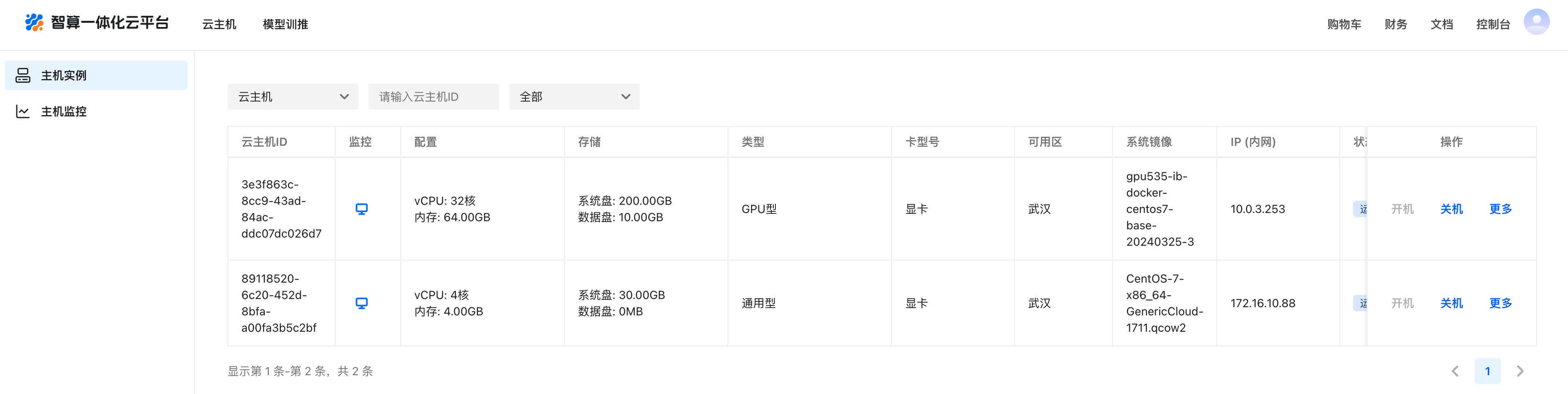The width and height of the screenshot is (1568, 394).
Task: Click 关机 for host 172.16.10.88
Action: pyautogui.click(x=1451, y=303)
